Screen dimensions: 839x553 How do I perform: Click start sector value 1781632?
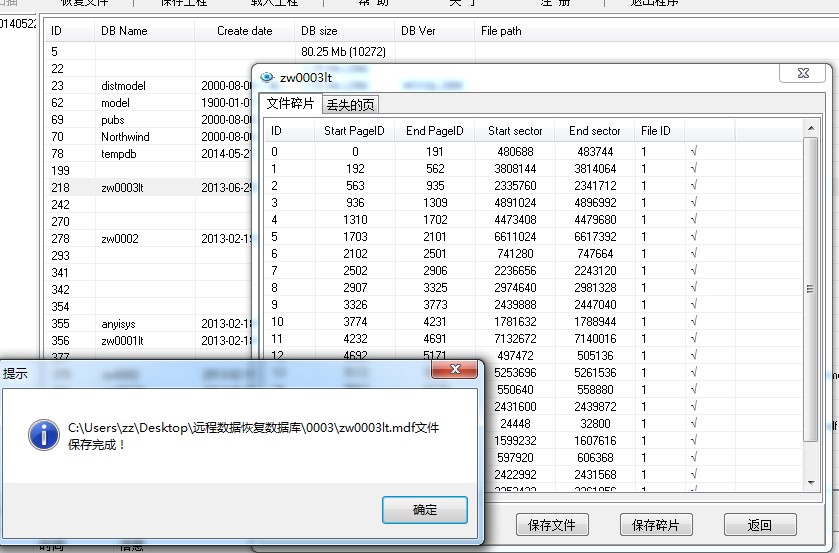pyautogui.click(x=515, y=322)
